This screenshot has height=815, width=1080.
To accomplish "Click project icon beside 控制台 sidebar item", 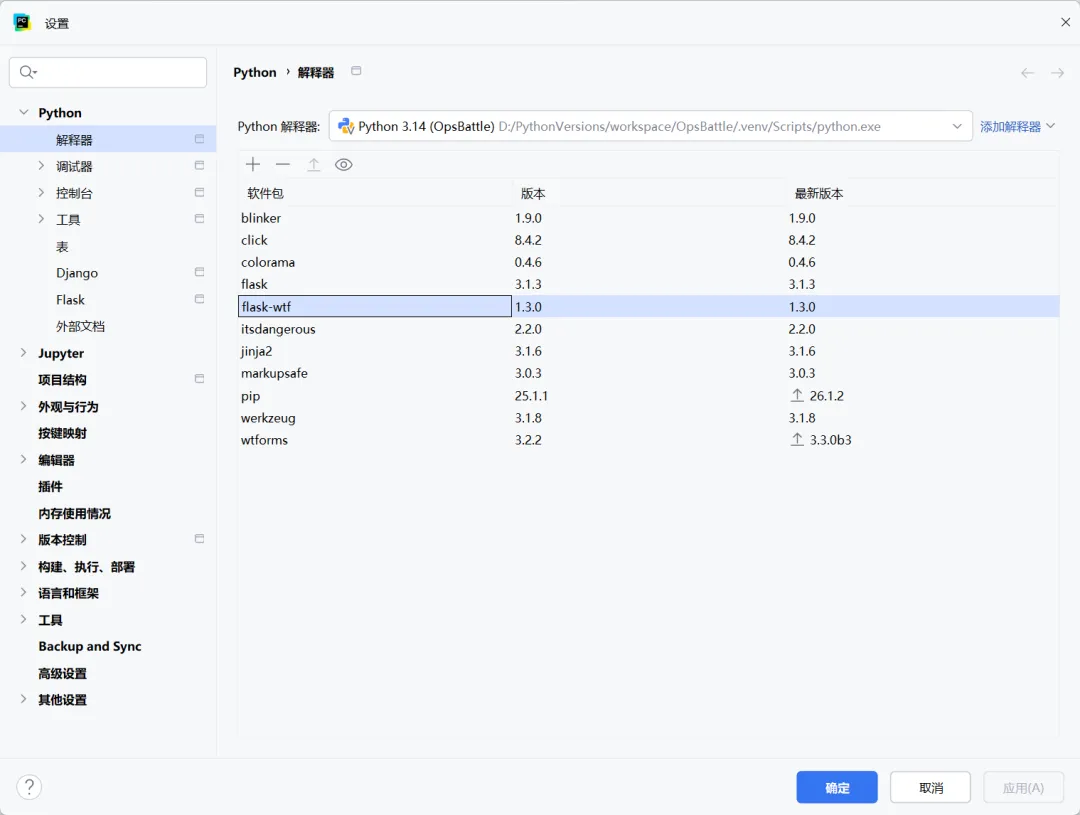I will tap(199, 192).
